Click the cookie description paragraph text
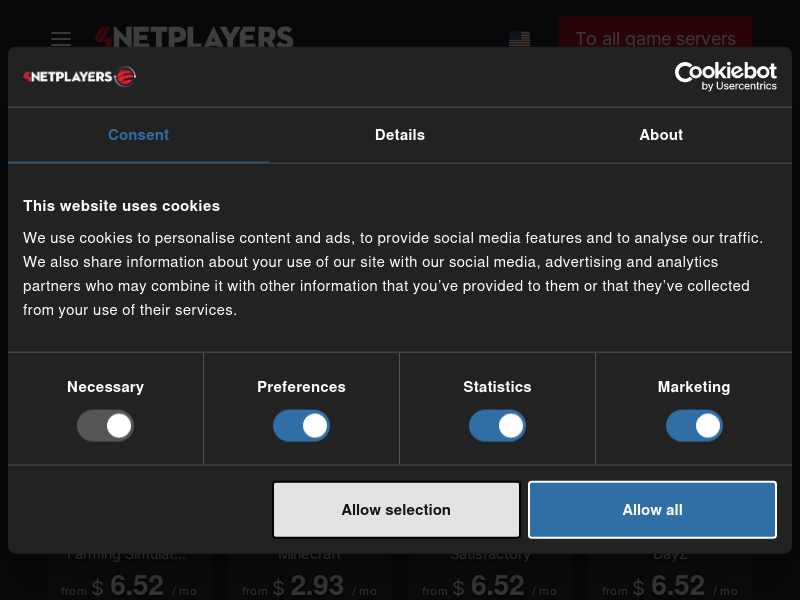Screen dimensions: 800x600 tap(393, 274)
